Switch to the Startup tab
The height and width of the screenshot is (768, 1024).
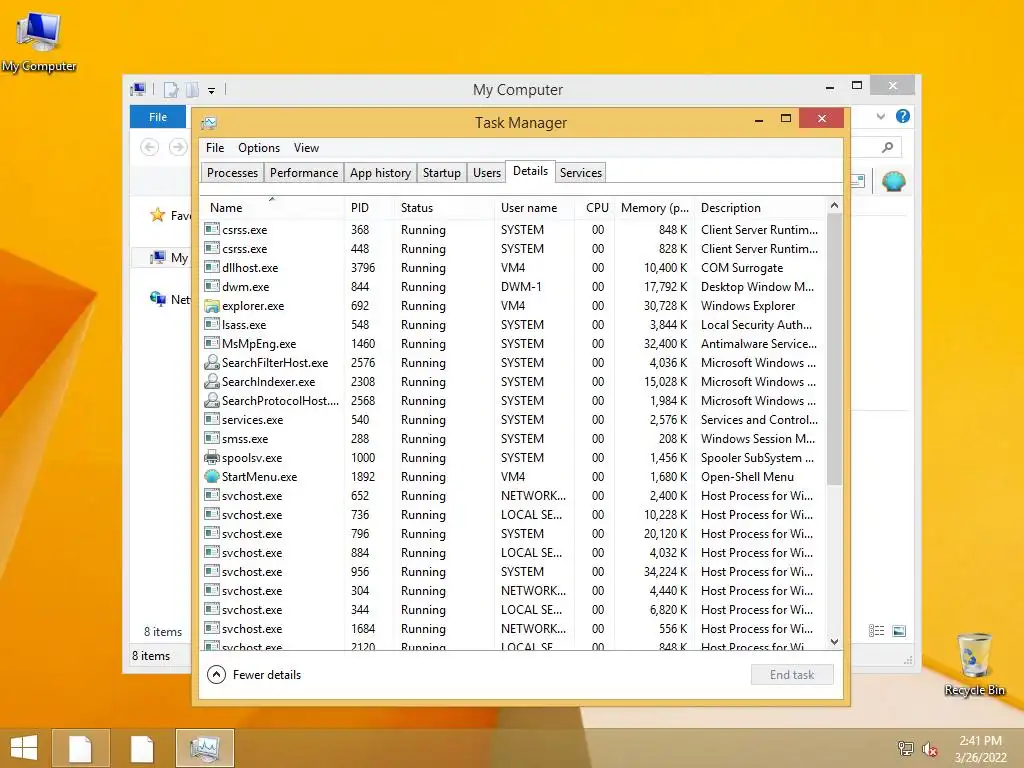pos(441,172)
